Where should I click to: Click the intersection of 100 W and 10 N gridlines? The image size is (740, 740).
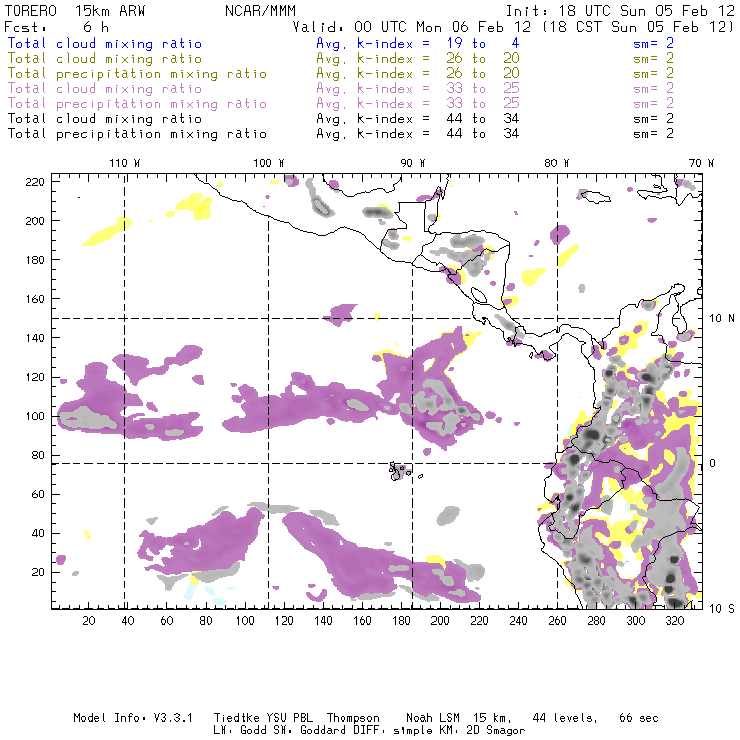pos(268,318)
